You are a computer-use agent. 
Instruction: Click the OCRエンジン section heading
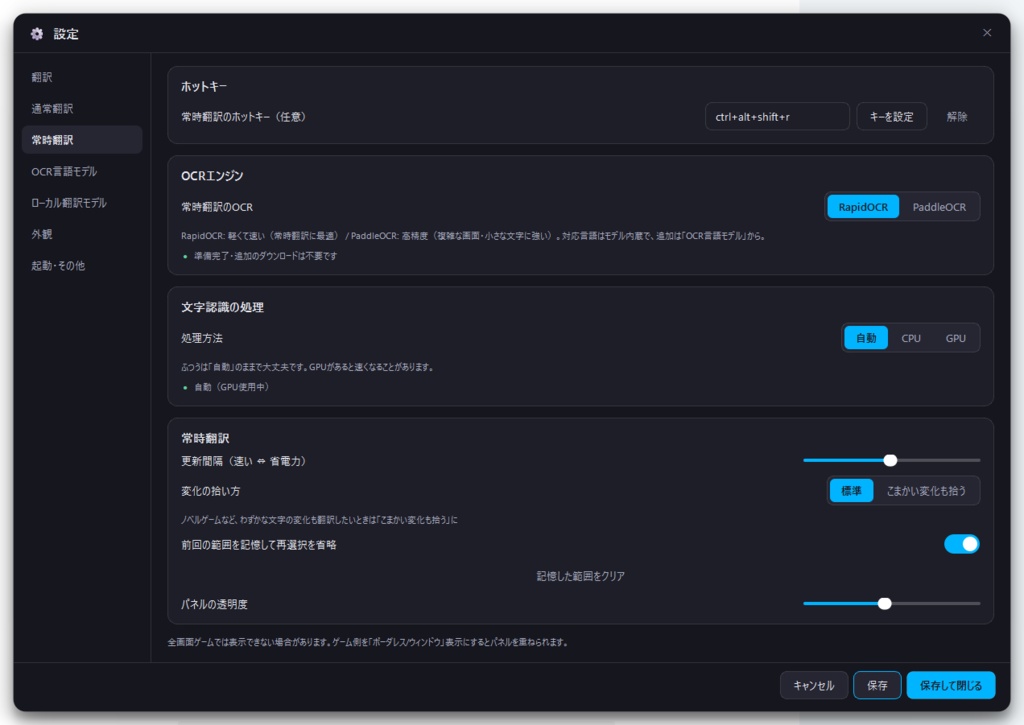212,176
